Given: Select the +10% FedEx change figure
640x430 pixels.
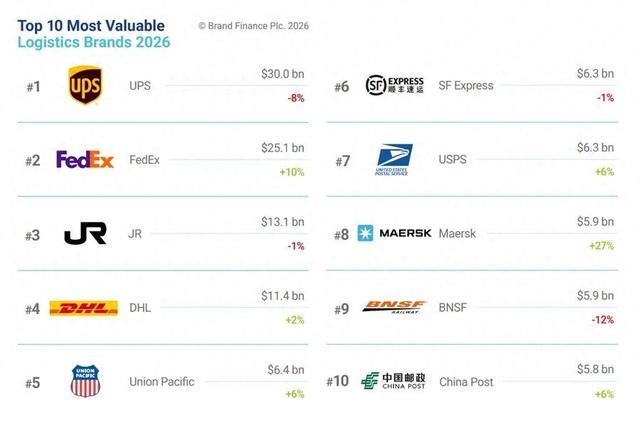Looking at the screenshot, I should click(x=292, y=172).
